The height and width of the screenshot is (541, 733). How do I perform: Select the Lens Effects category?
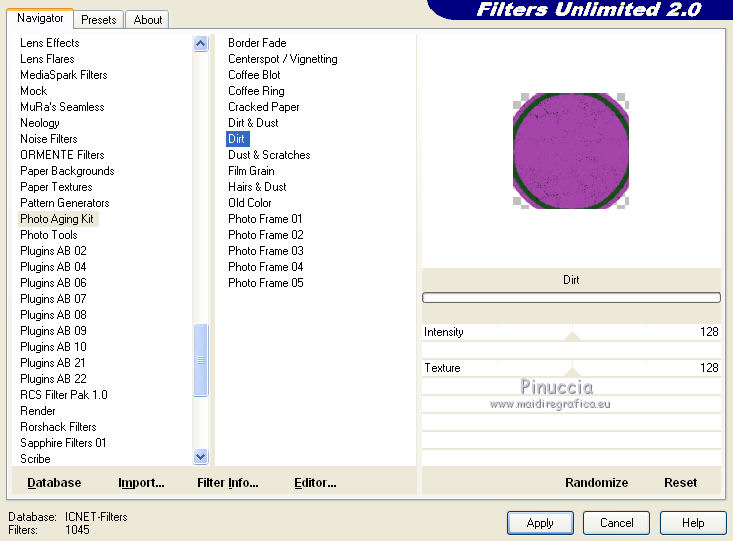[50, 43]
